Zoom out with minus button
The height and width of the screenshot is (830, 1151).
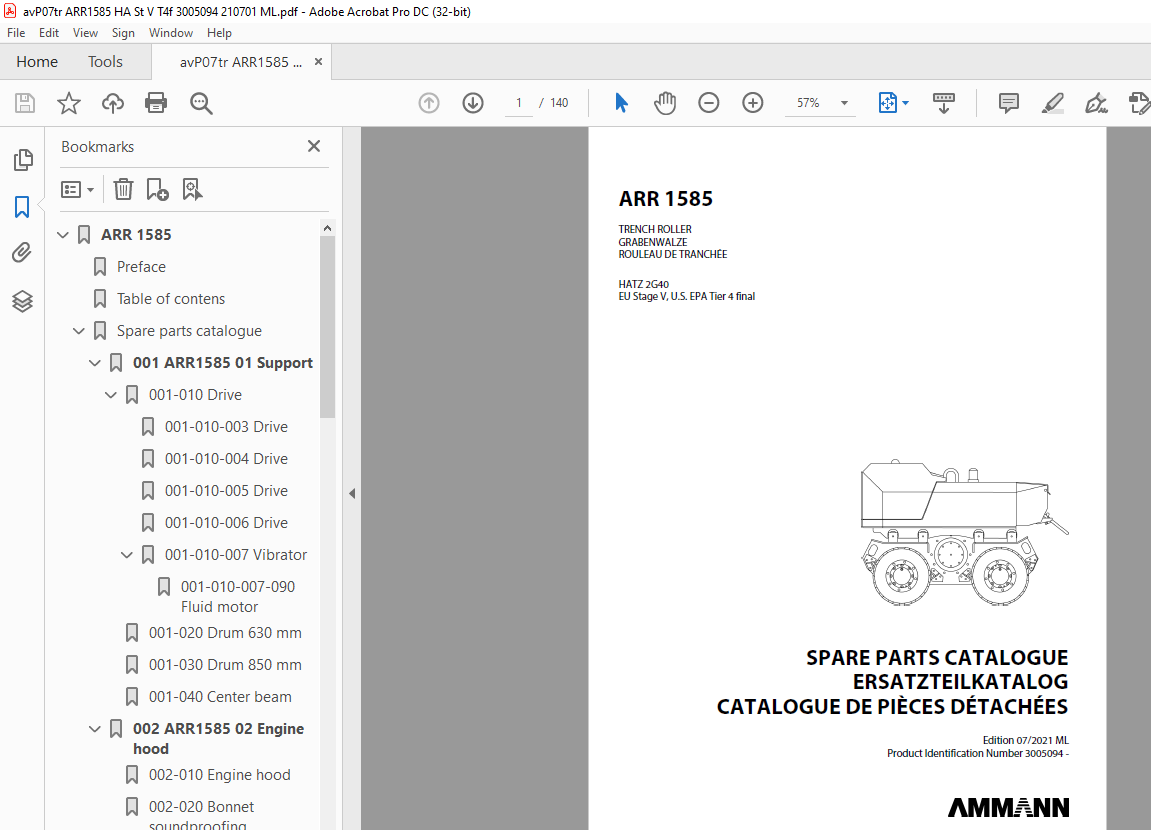pos(708,103)
